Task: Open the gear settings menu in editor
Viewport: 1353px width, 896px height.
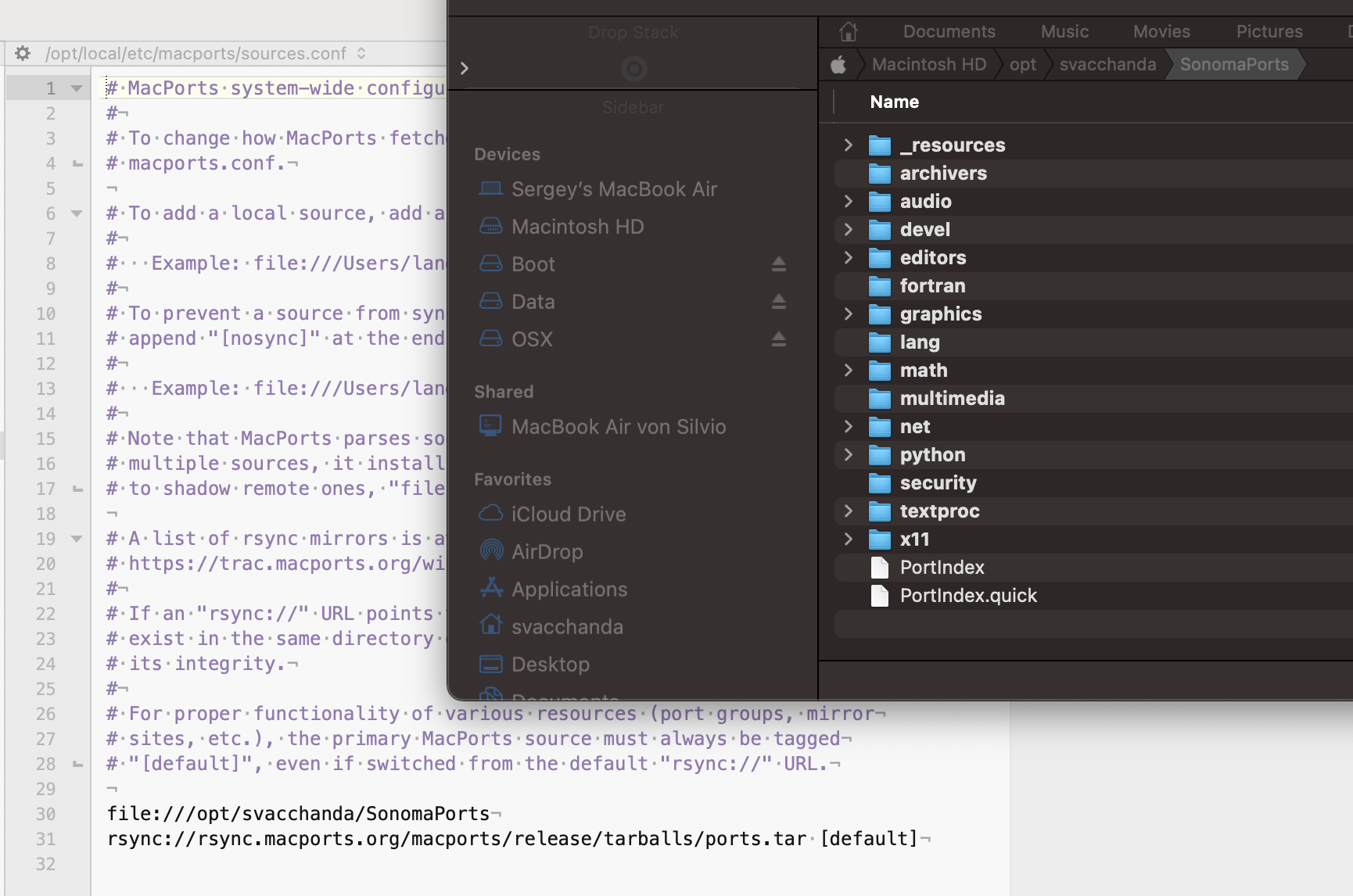Action: tap(23, 53)
